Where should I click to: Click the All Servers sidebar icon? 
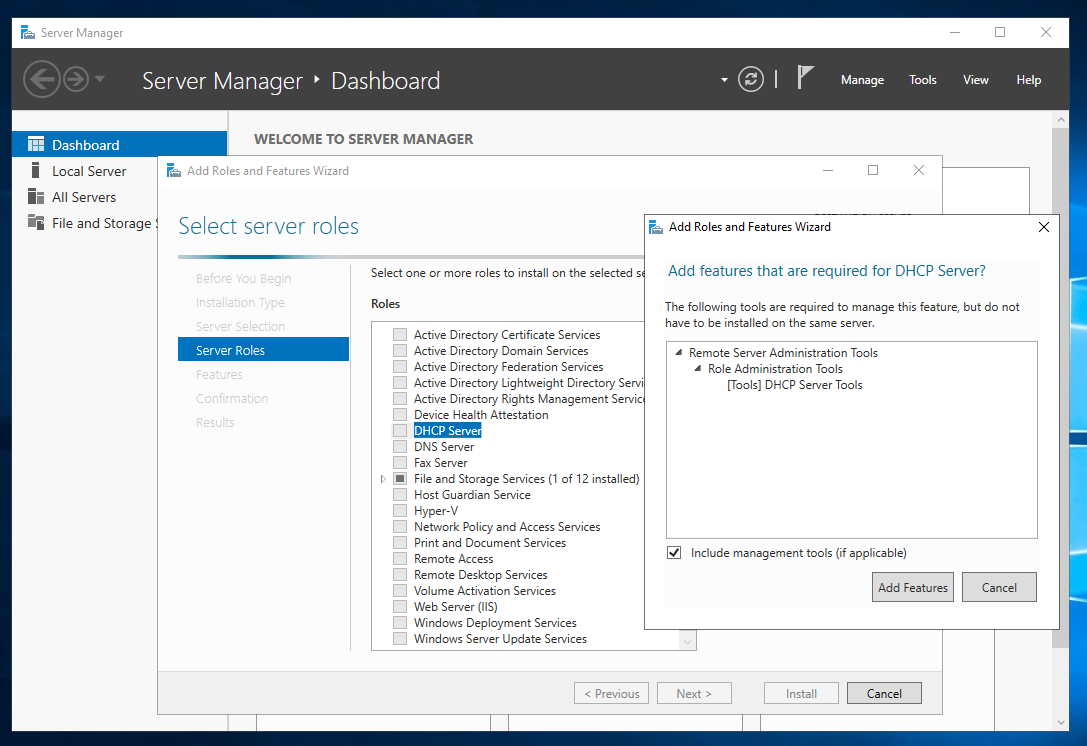[36, 197]
